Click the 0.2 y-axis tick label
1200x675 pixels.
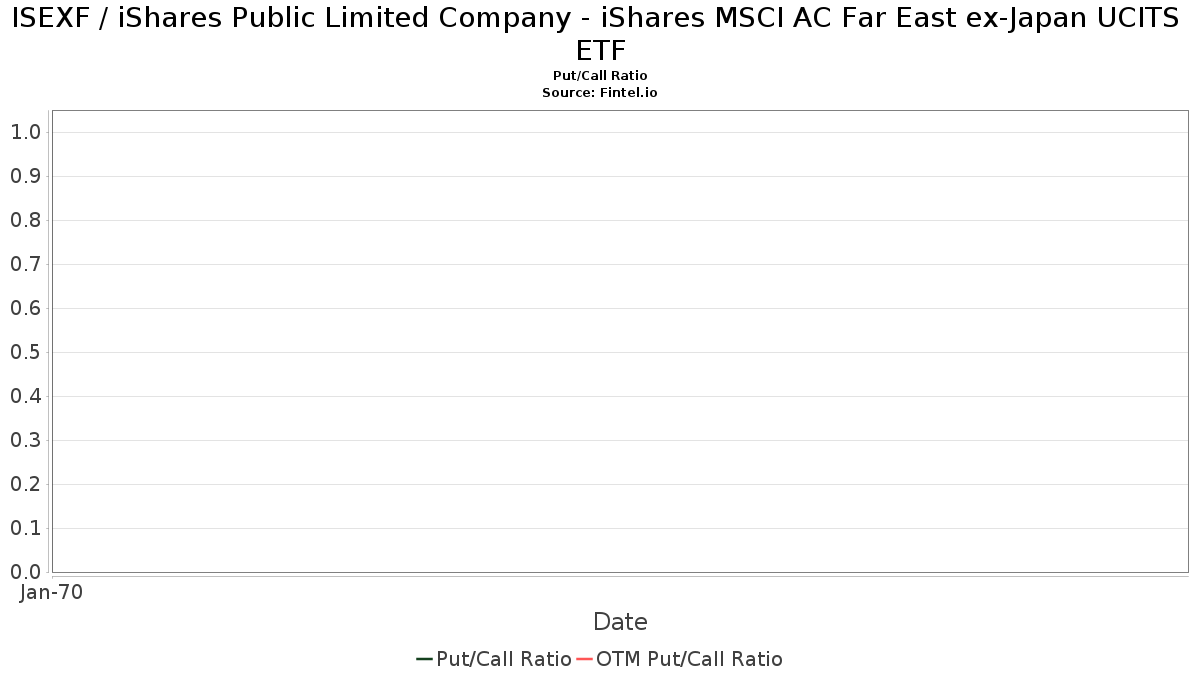[x=25, y=484]
